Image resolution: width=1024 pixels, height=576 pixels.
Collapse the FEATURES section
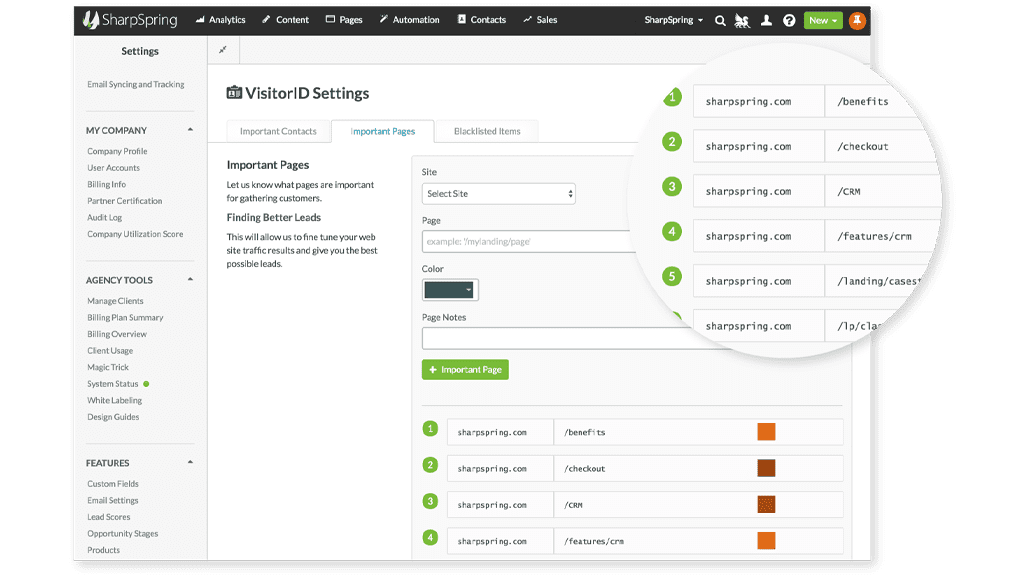tap(190, 462)
